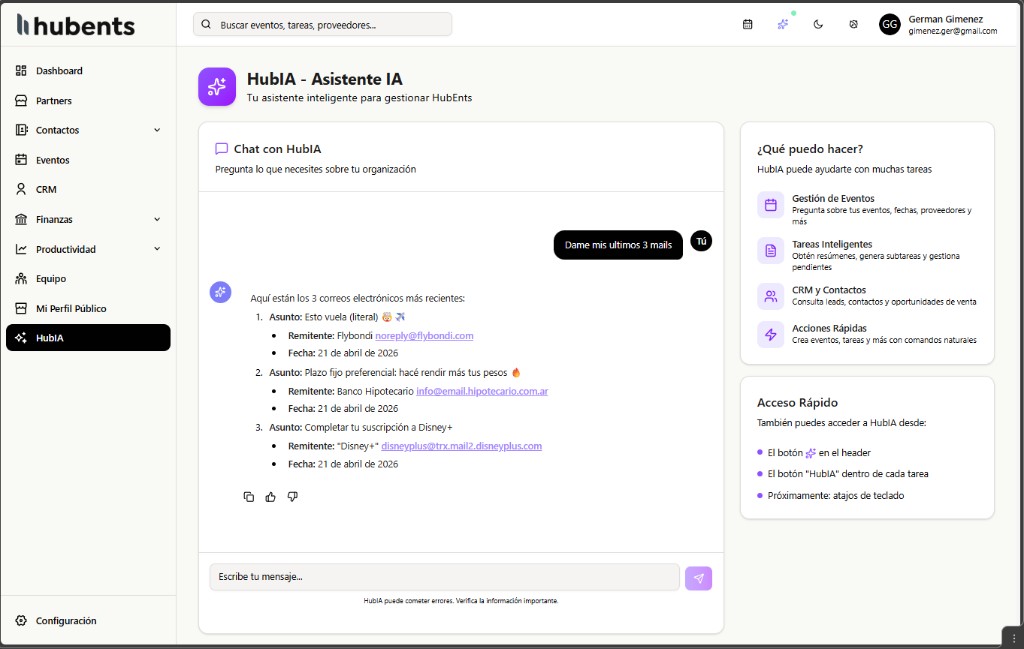
Task: Click the German Gimenez profile avatar
Action: click(x=889, y=23)
